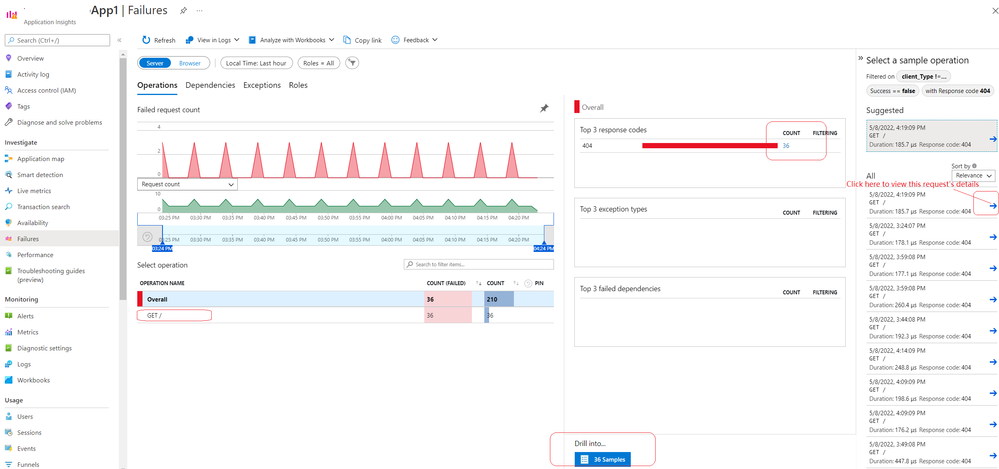Open Analyze with Workbooks dropdown

tap(292, 40)
